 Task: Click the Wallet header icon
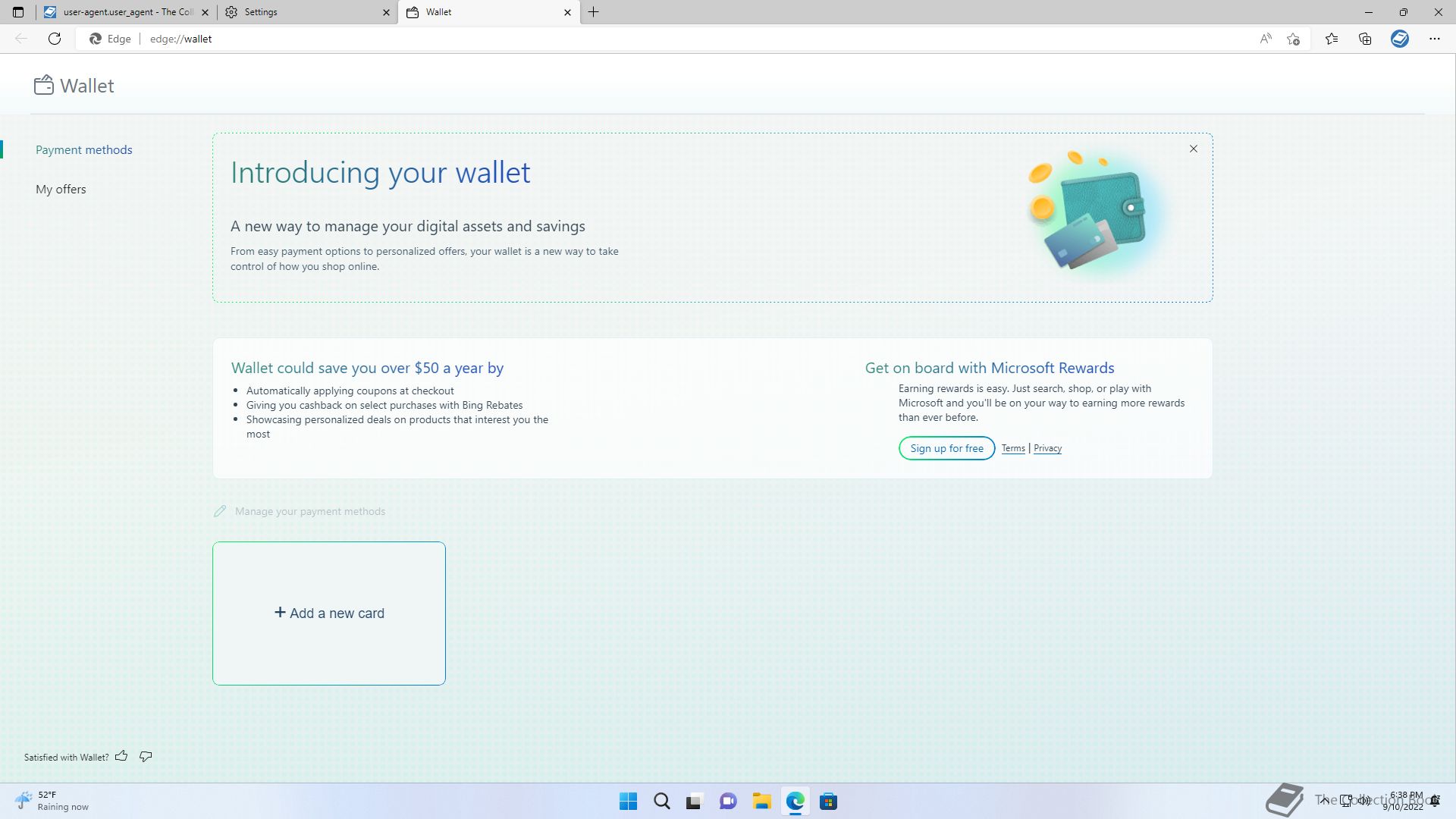(x=44, y=85)
